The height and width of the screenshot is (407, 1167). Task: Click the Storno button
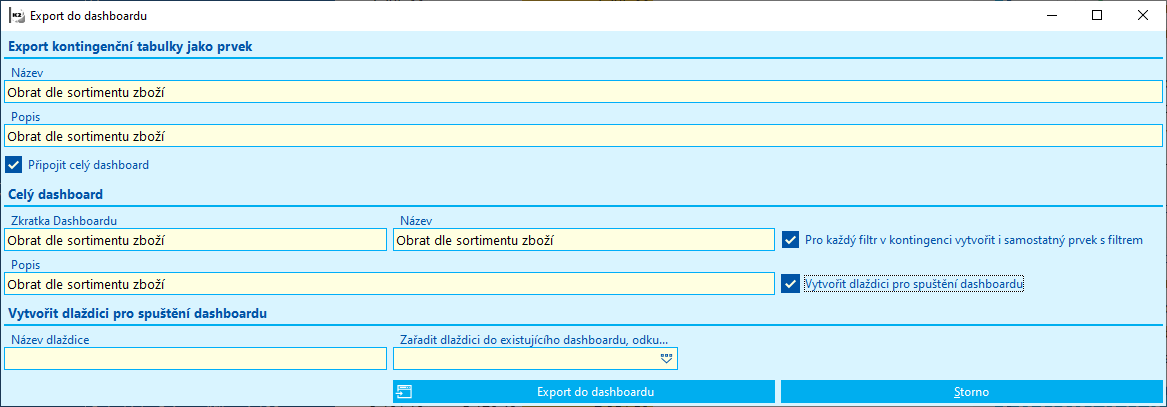(x=972, y=392)
